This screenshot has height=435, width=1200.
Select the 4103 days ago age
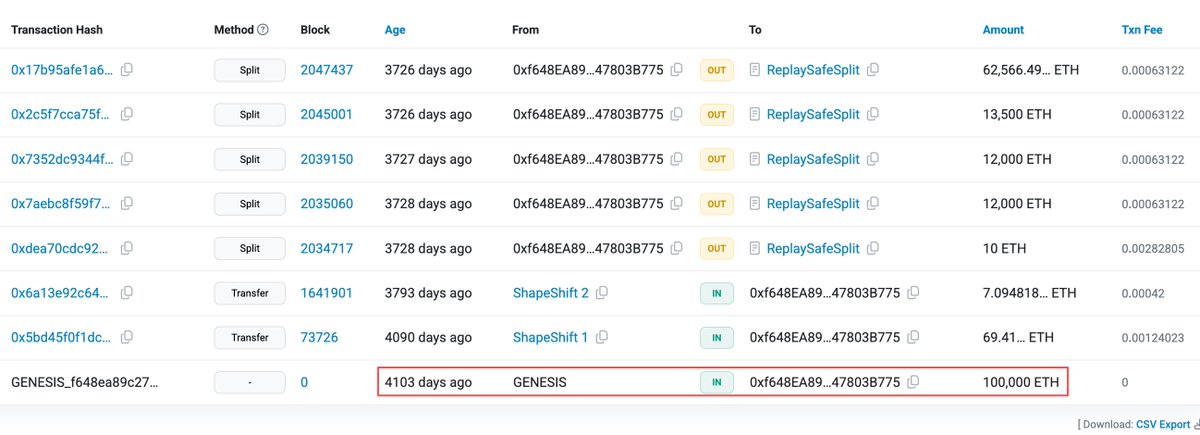(x=428, y=382)
